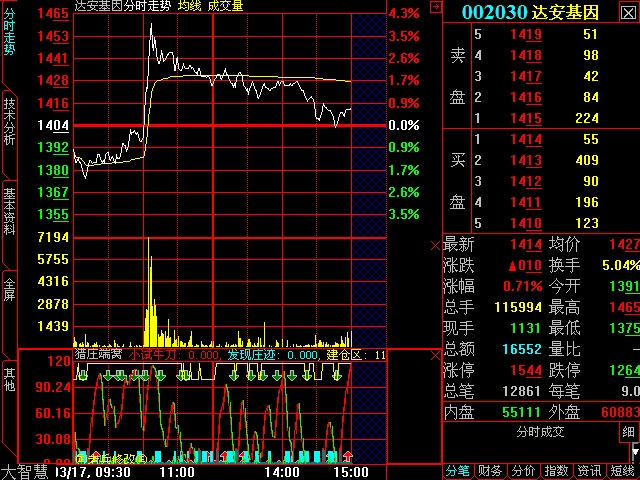Click the 内盘 value 55111
This screenshot has height=480, width=640.
(522, 412)
